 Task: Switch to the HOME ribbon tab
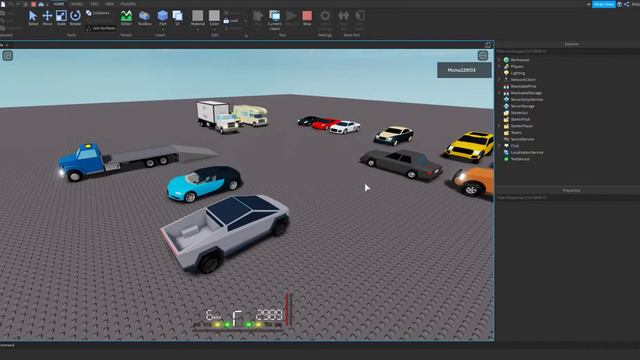point(59,4)
